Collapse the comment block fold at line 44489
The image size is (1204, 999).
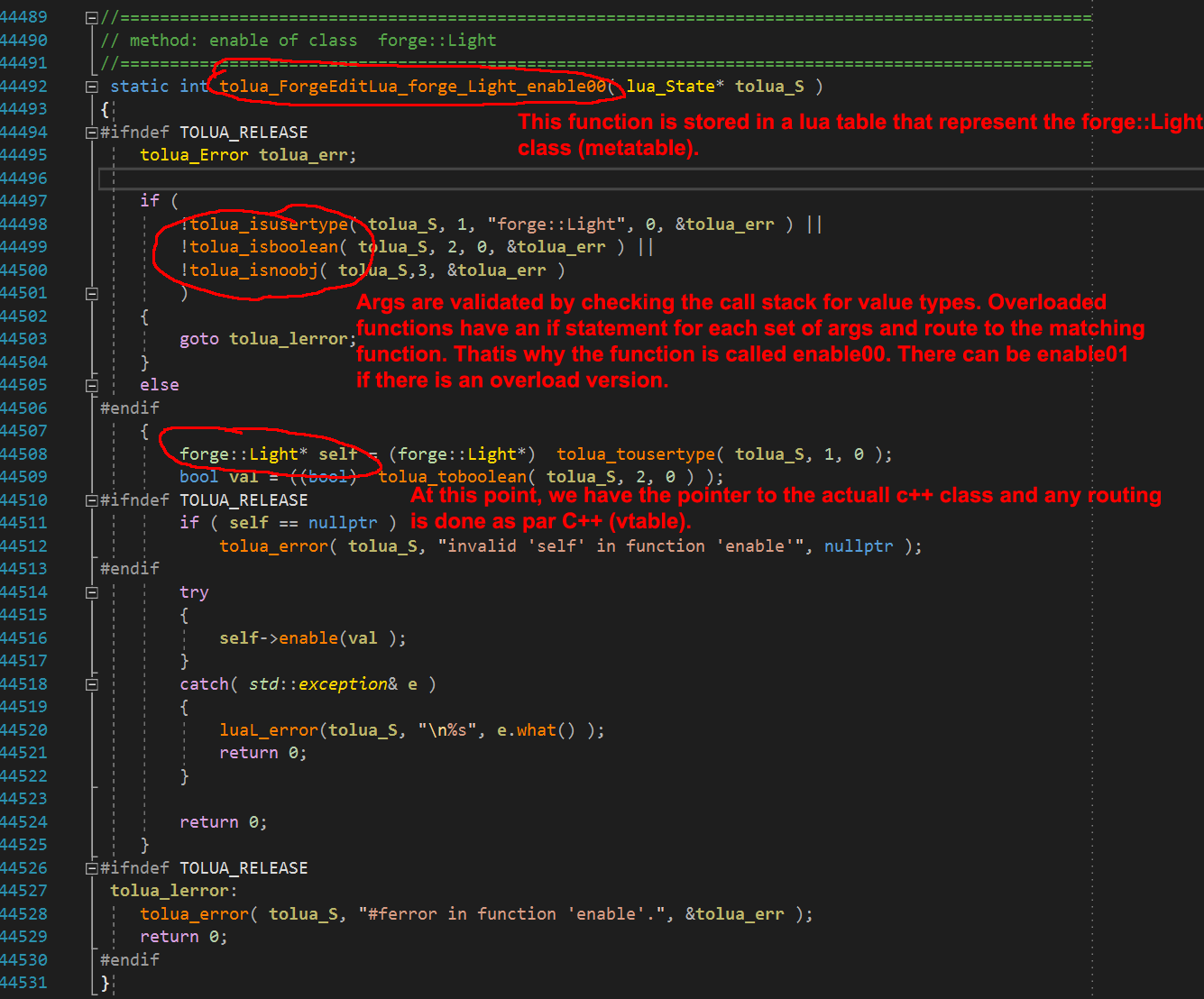(x=91, y=17)
